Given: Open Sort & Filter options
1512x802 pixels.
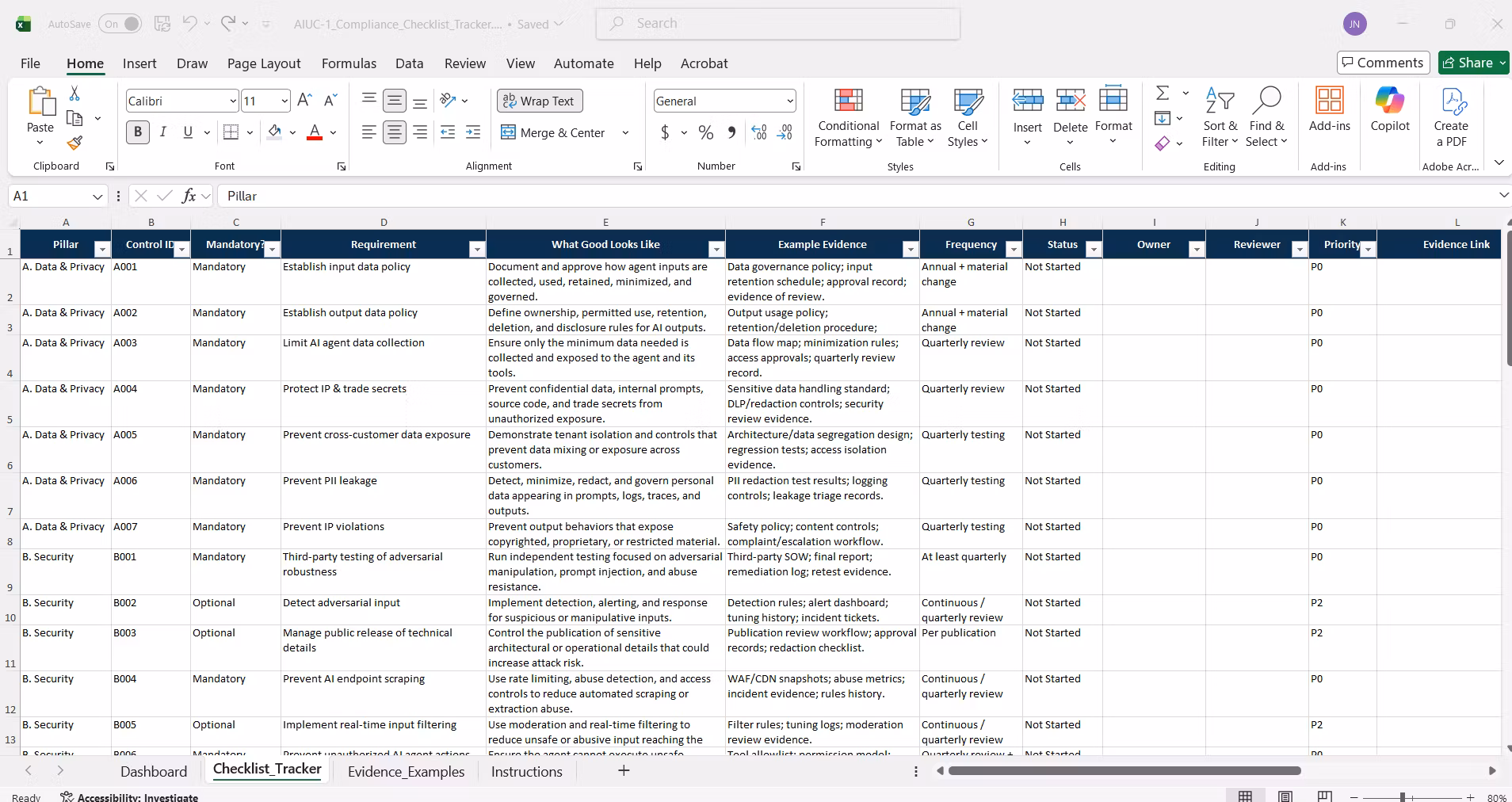Looking at the screenshot, I should point(1220,117).
